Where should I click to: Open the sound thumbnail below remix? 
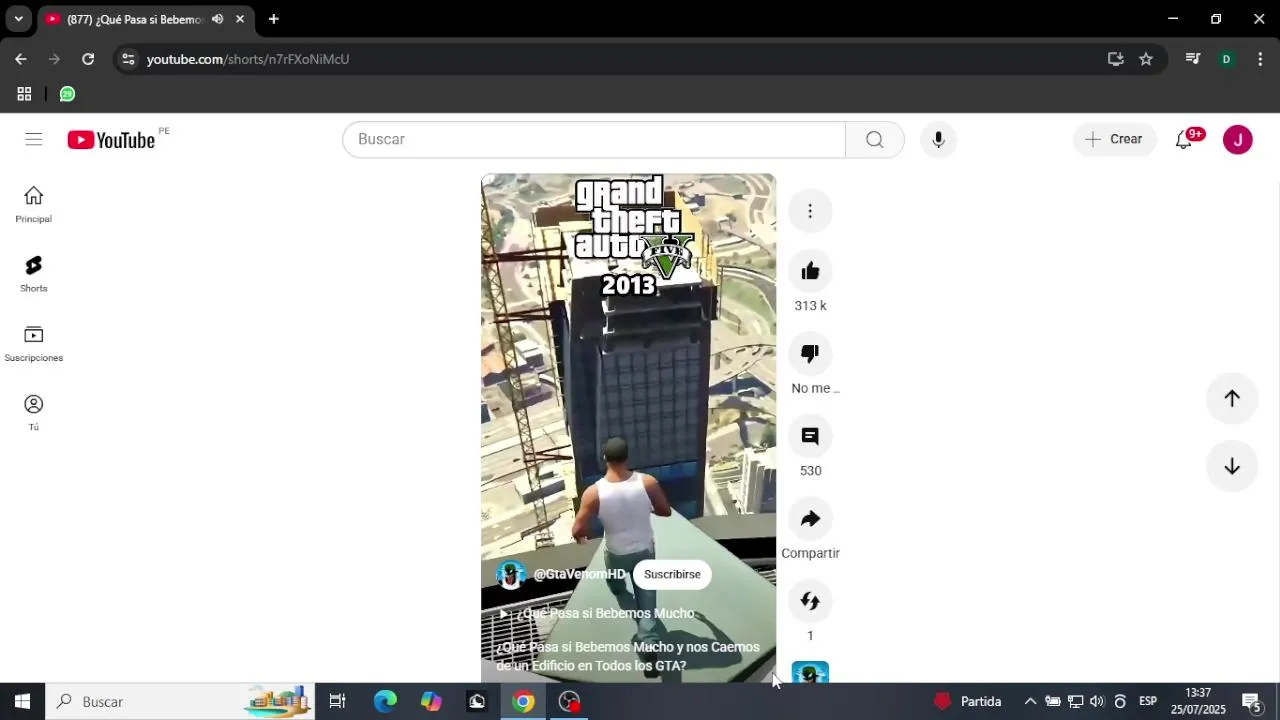[x=810, y=672]
